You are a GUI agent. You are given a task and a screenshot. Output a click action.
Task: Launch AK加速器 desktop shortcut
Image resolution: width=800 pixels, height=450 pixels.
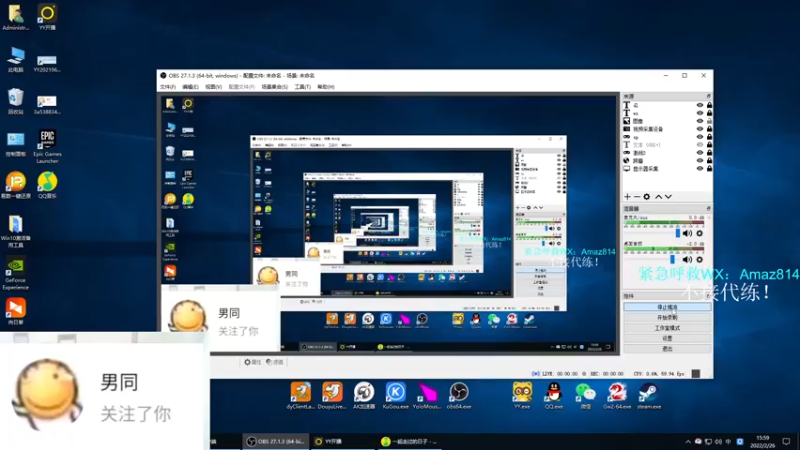tap(364, 396)
